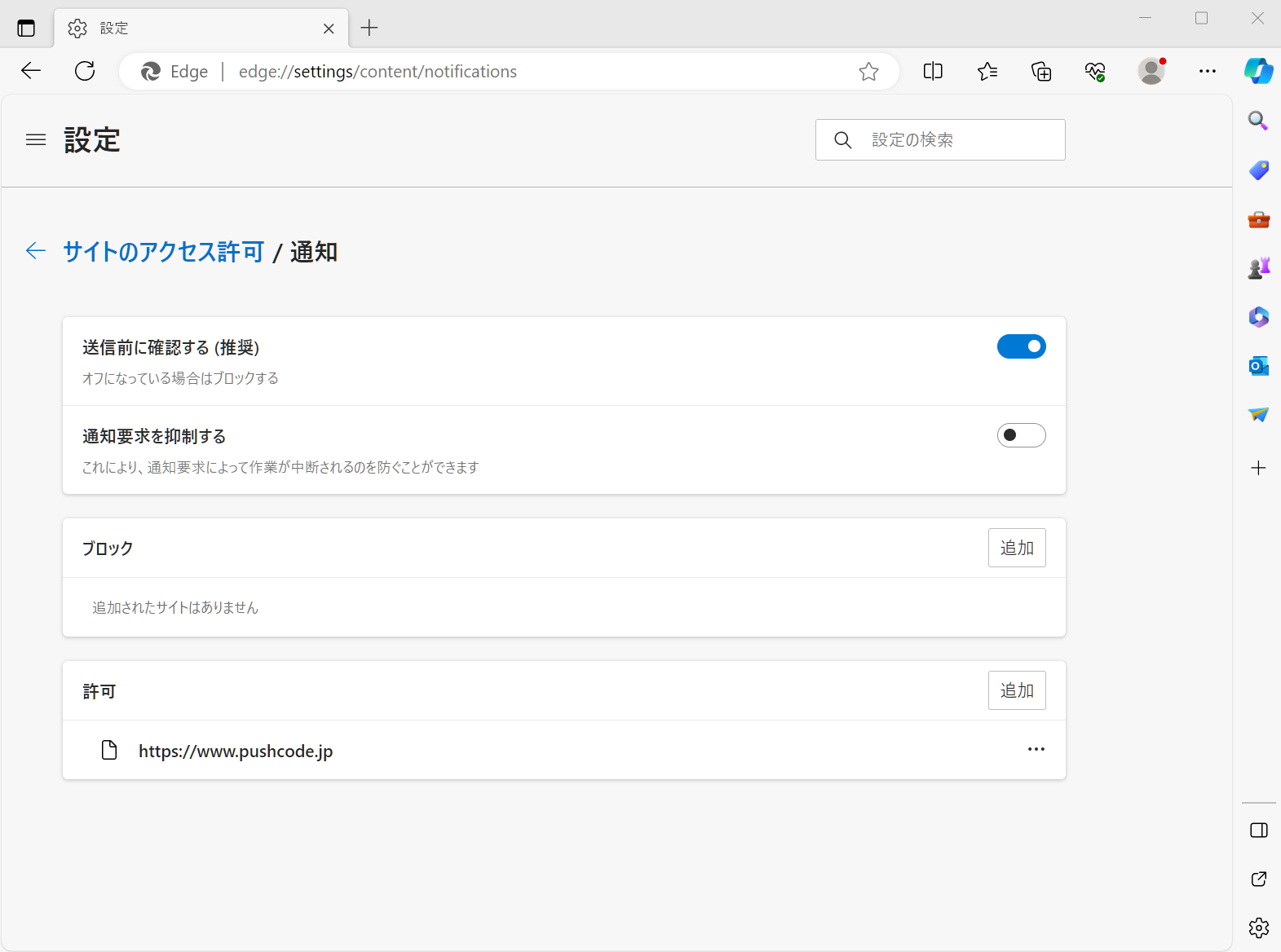Screen dimensions: 1281x952
Task: Click the ブロック section heading
Action: point(108,549)
